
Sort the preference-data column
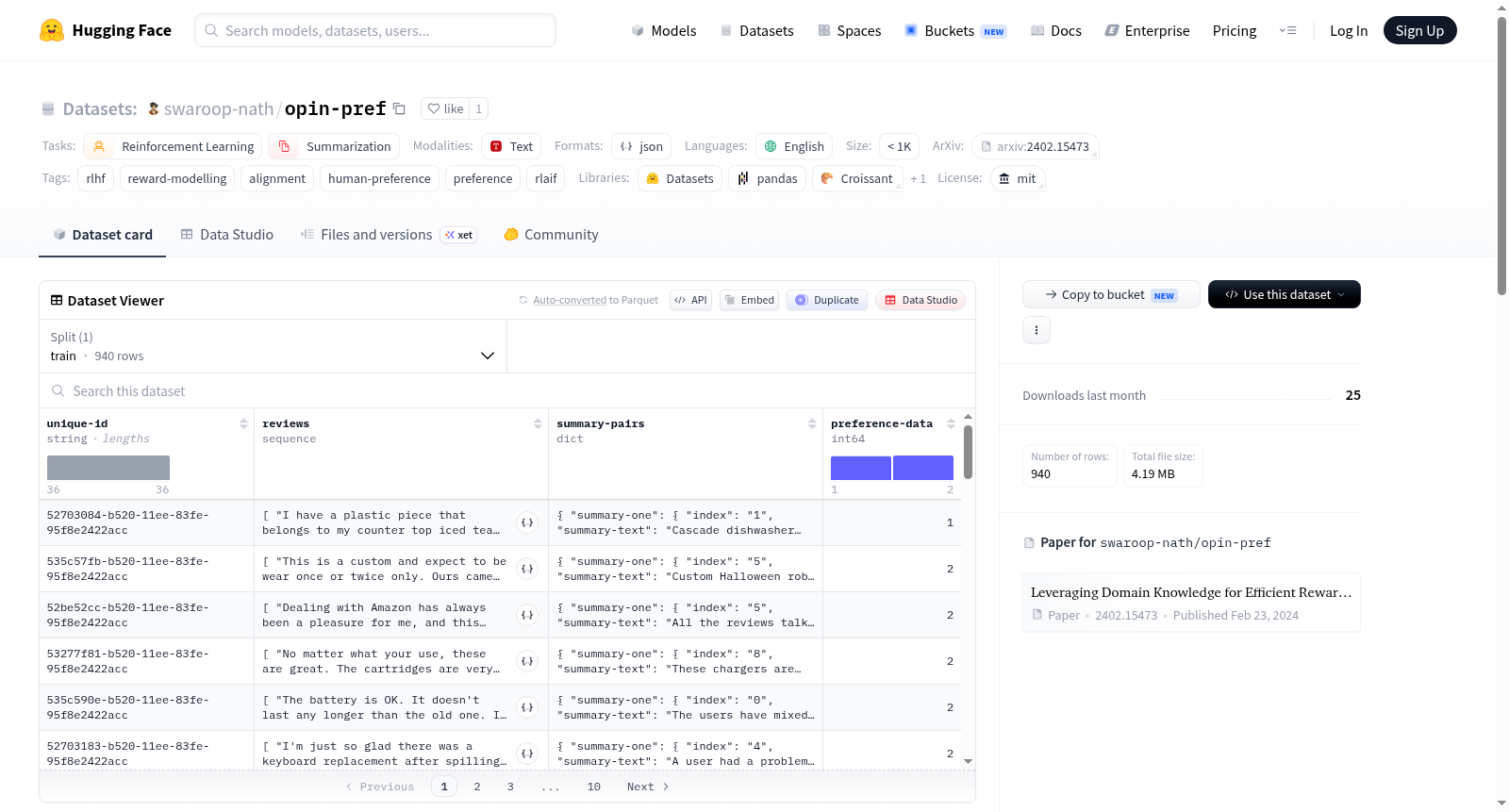pos(951,423)
